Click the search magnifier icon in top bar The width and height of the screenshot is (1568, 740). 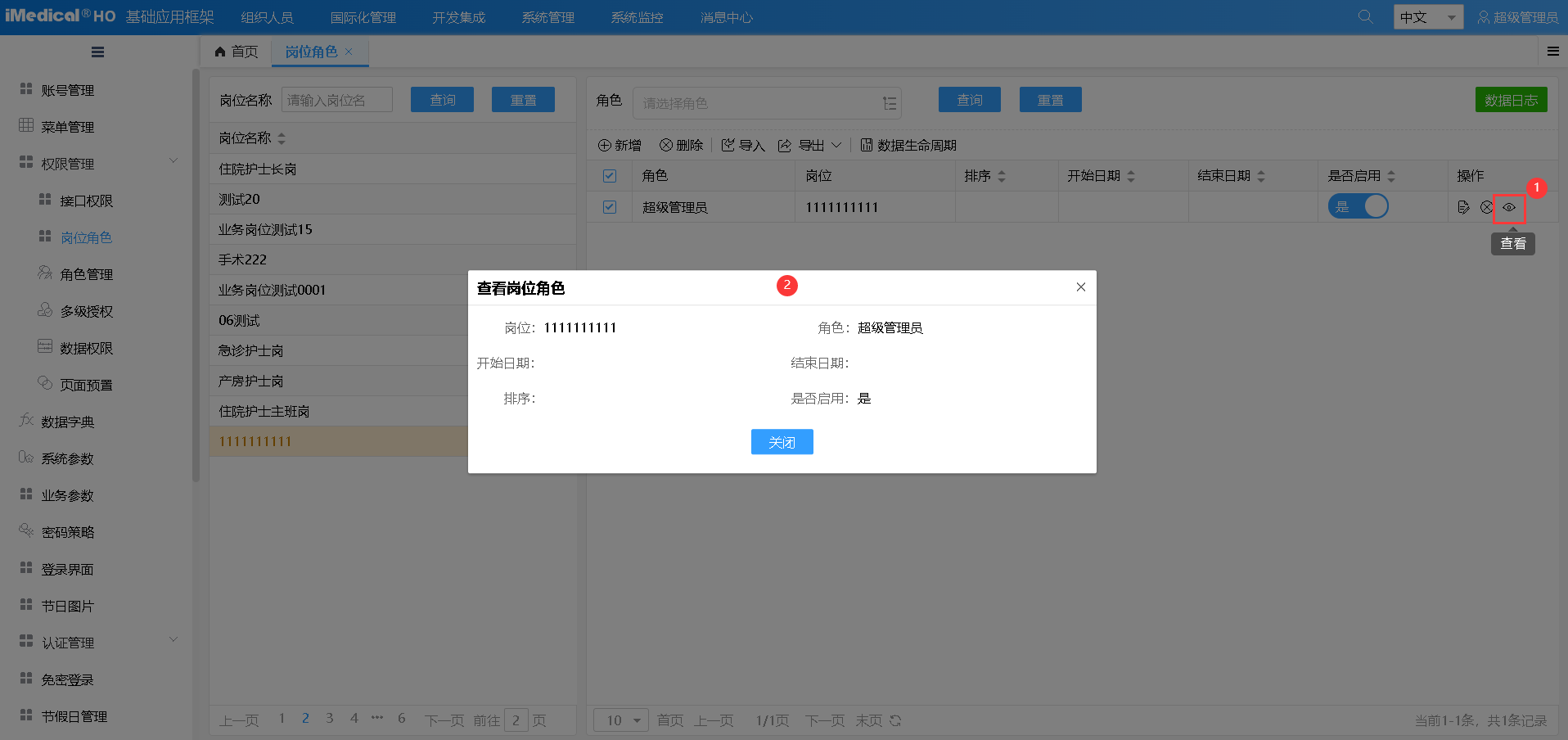(1364, 17)
